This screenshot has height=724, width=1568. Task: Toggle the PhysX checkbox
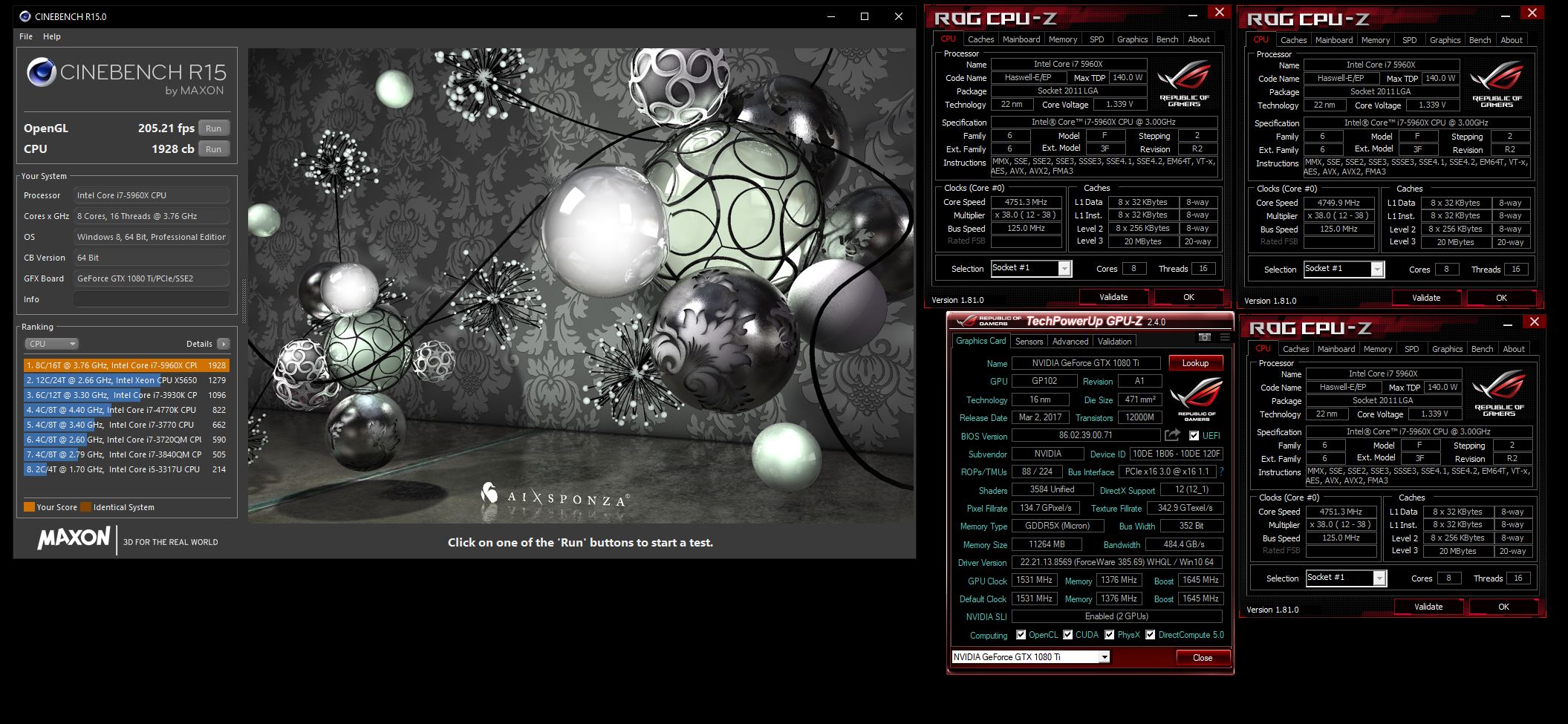1110,635
